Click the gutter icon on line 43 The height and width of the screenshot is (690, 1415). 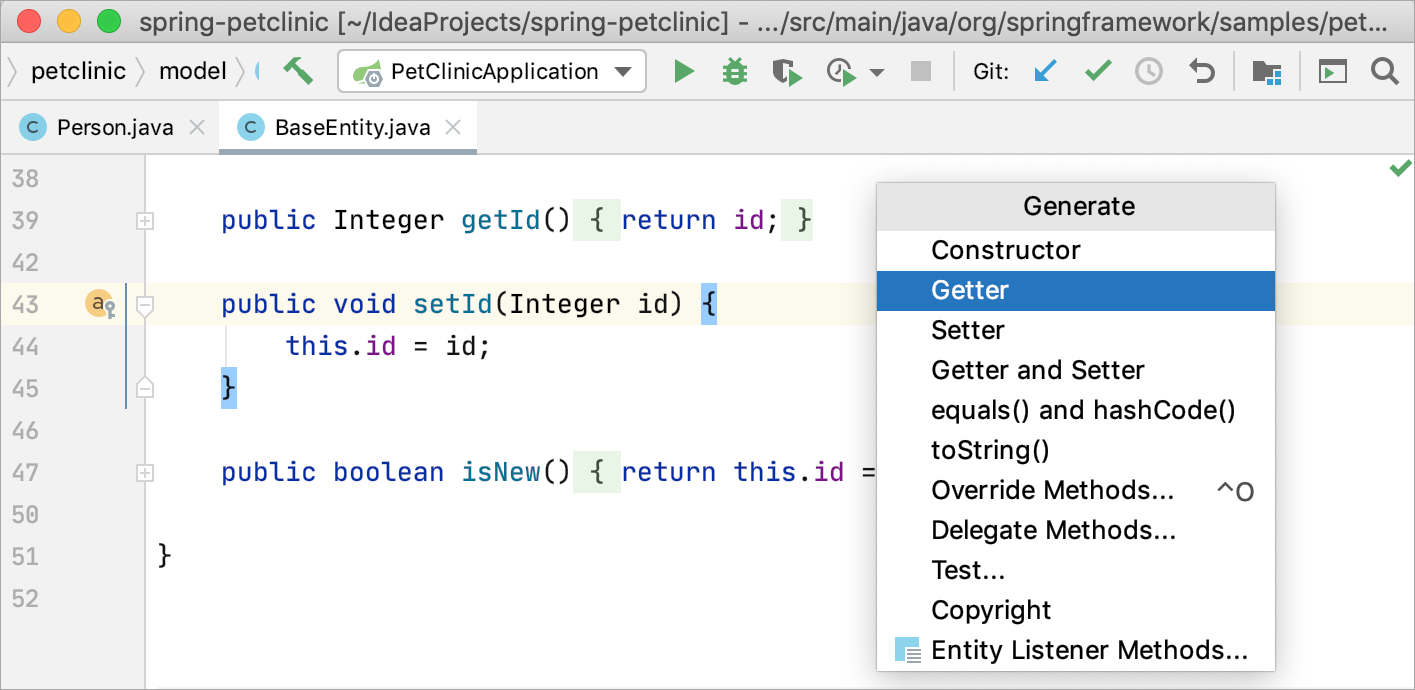click(x=100, y=304)
